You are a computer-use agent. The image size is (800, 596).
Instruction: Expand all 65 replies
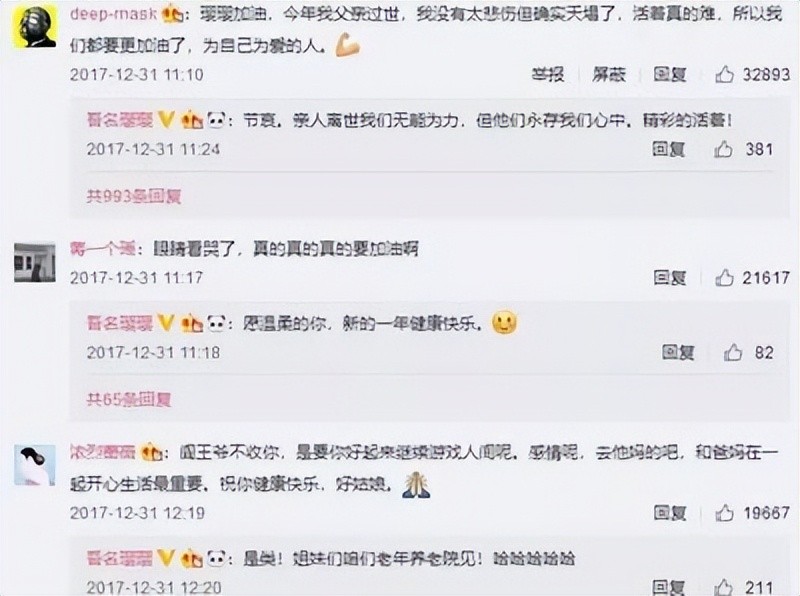point(129,400)
